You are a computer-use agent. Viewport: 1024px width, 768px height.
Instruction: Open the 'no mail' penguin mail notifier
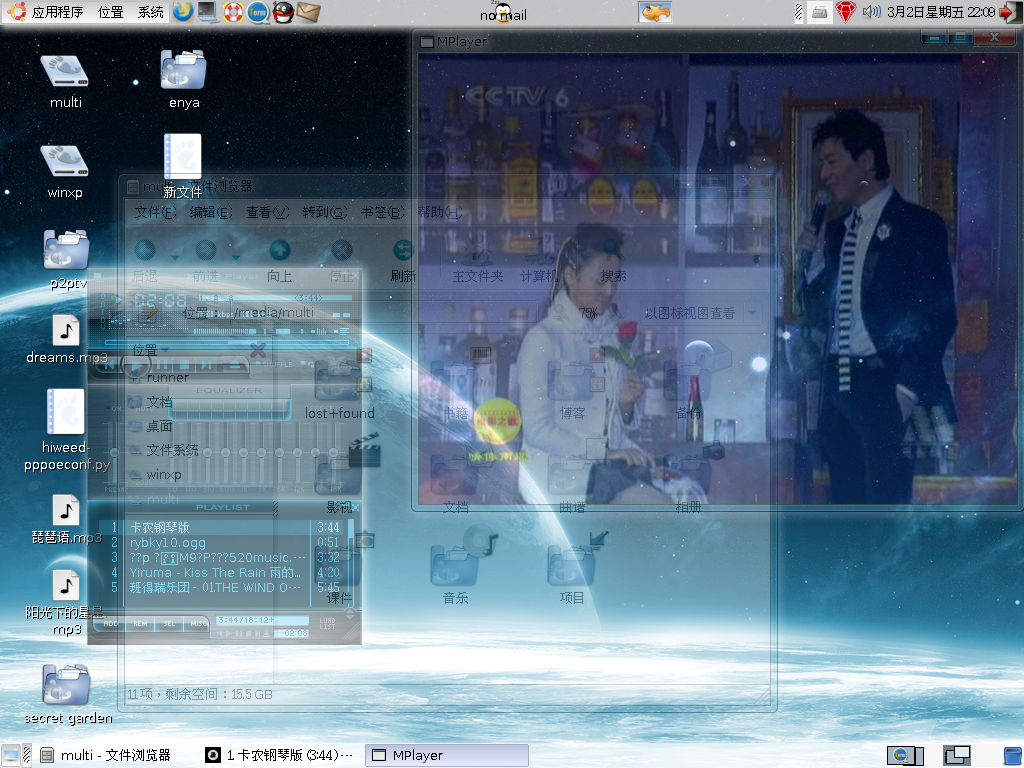coord(503,12)
